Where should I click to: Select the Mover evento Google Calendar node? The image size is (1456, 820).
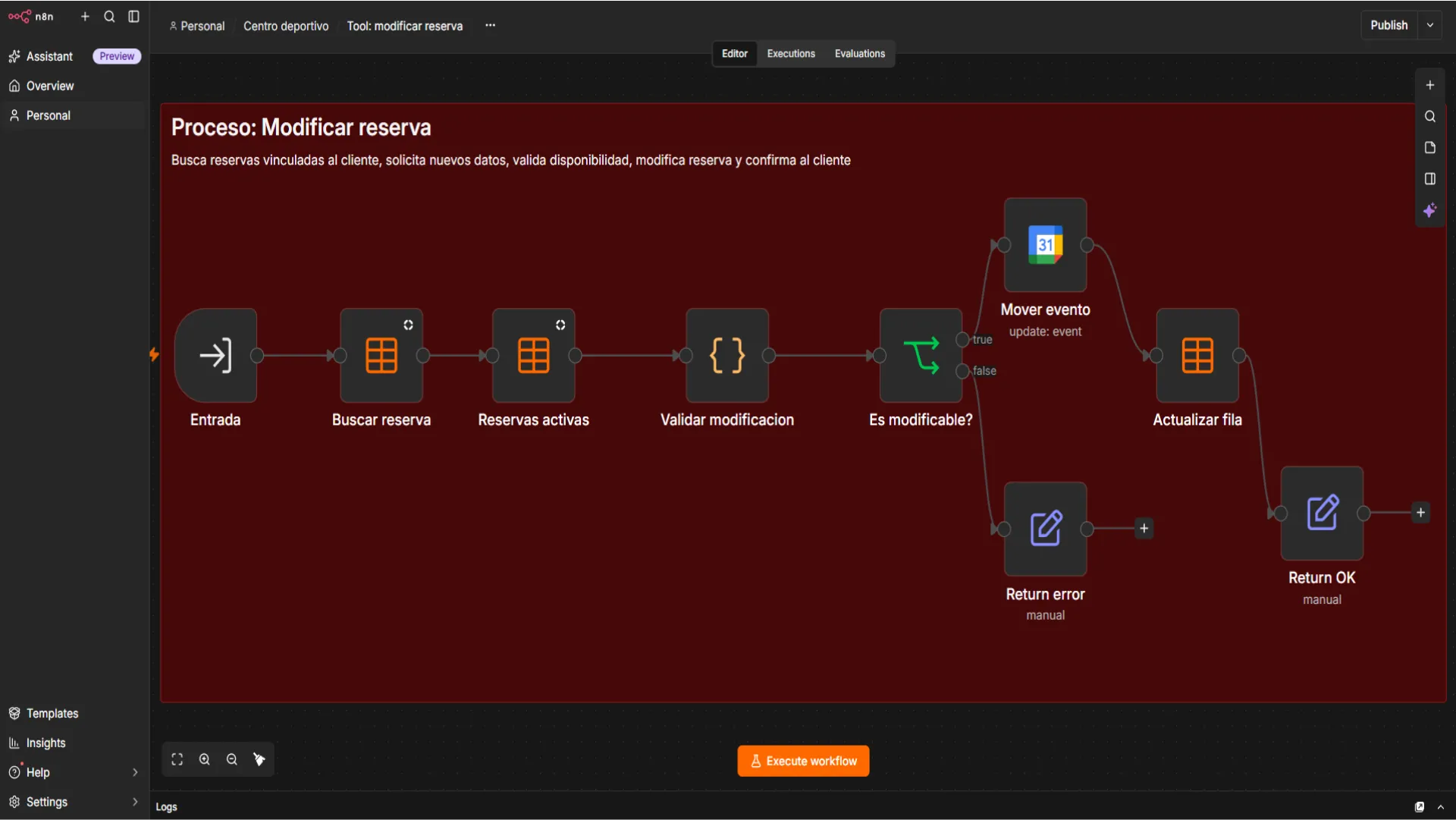click(x=1046, y=244)
